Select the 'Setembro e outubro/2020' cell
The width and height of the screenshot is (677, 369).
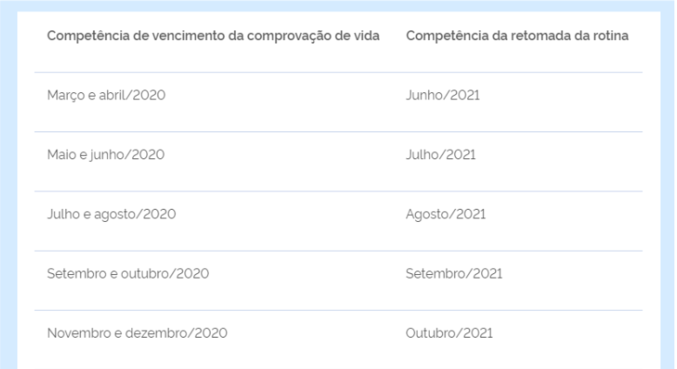click(128, 274)
